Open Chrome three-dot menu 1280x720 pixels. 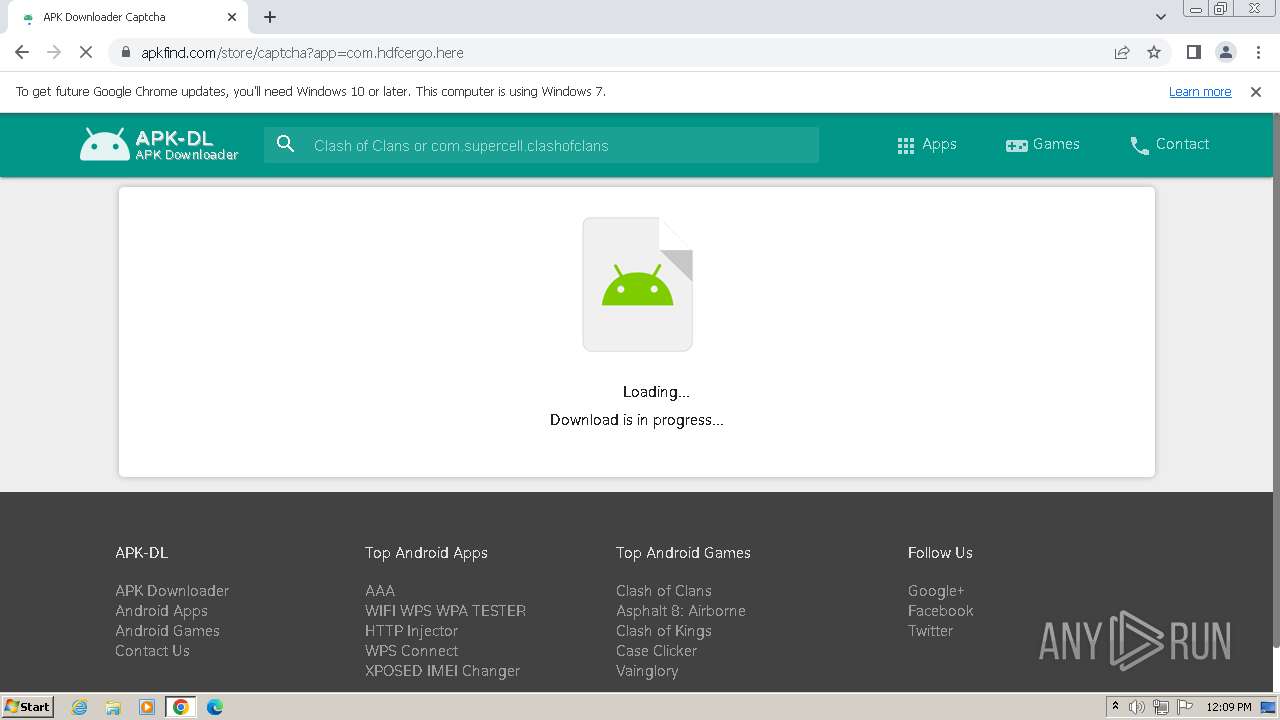click(x=1258, y=52)
